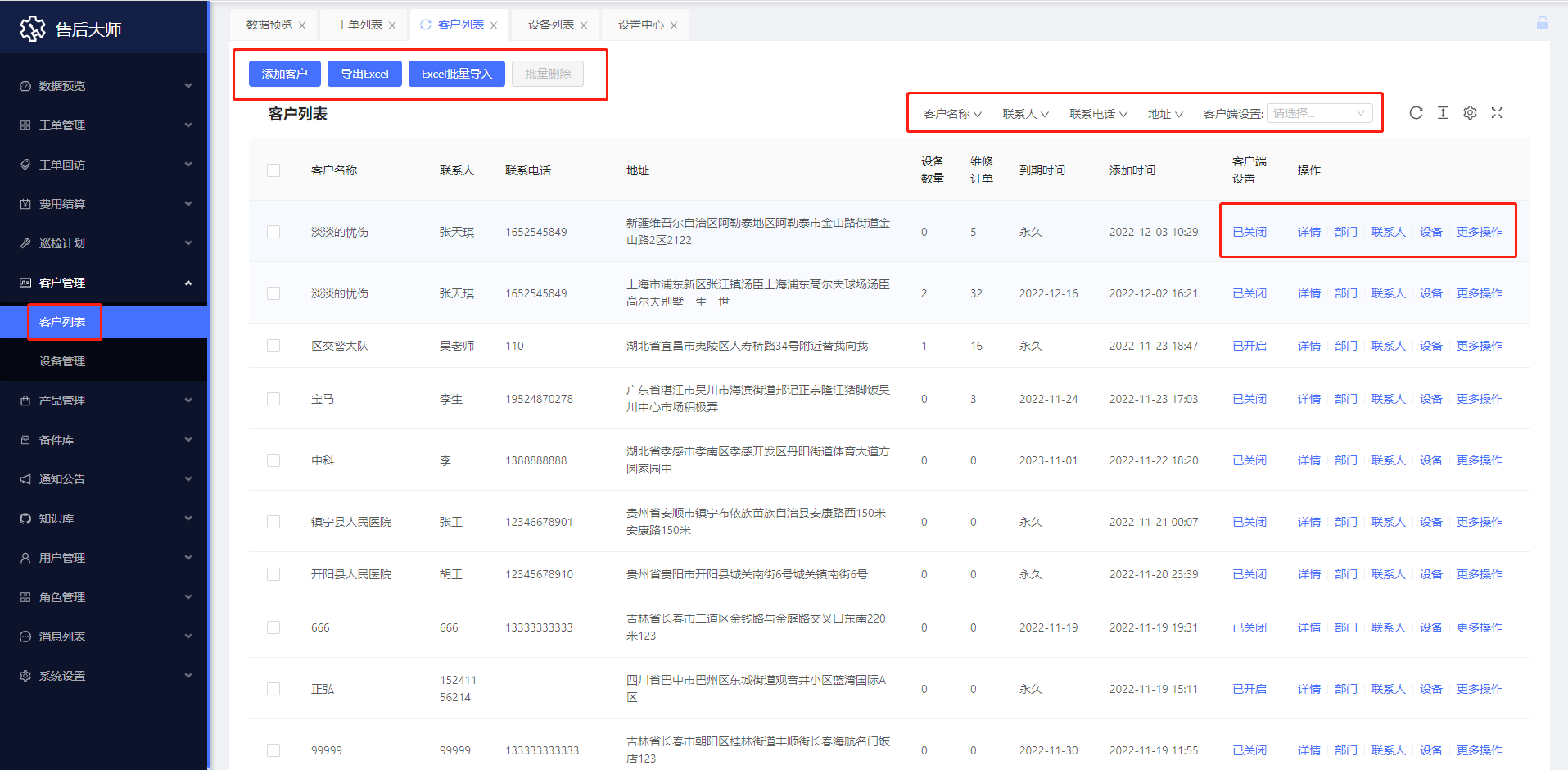Toggle fullscreen with the expand icon

[x=1497, y=113]
